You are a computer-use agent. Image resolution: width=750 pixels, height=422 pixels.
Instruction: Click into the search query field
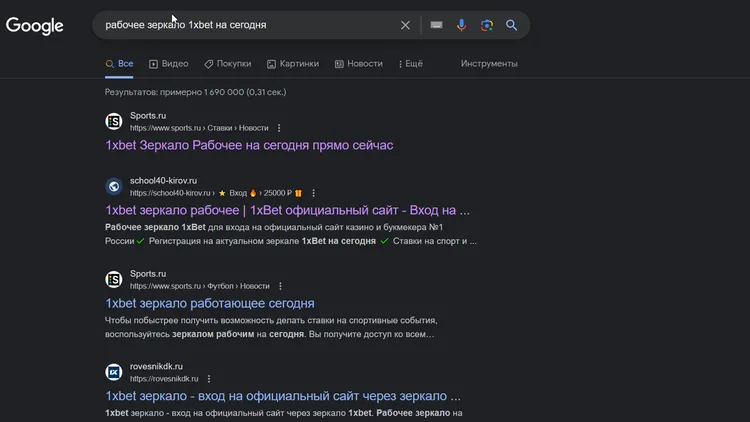tap(249, 25)
